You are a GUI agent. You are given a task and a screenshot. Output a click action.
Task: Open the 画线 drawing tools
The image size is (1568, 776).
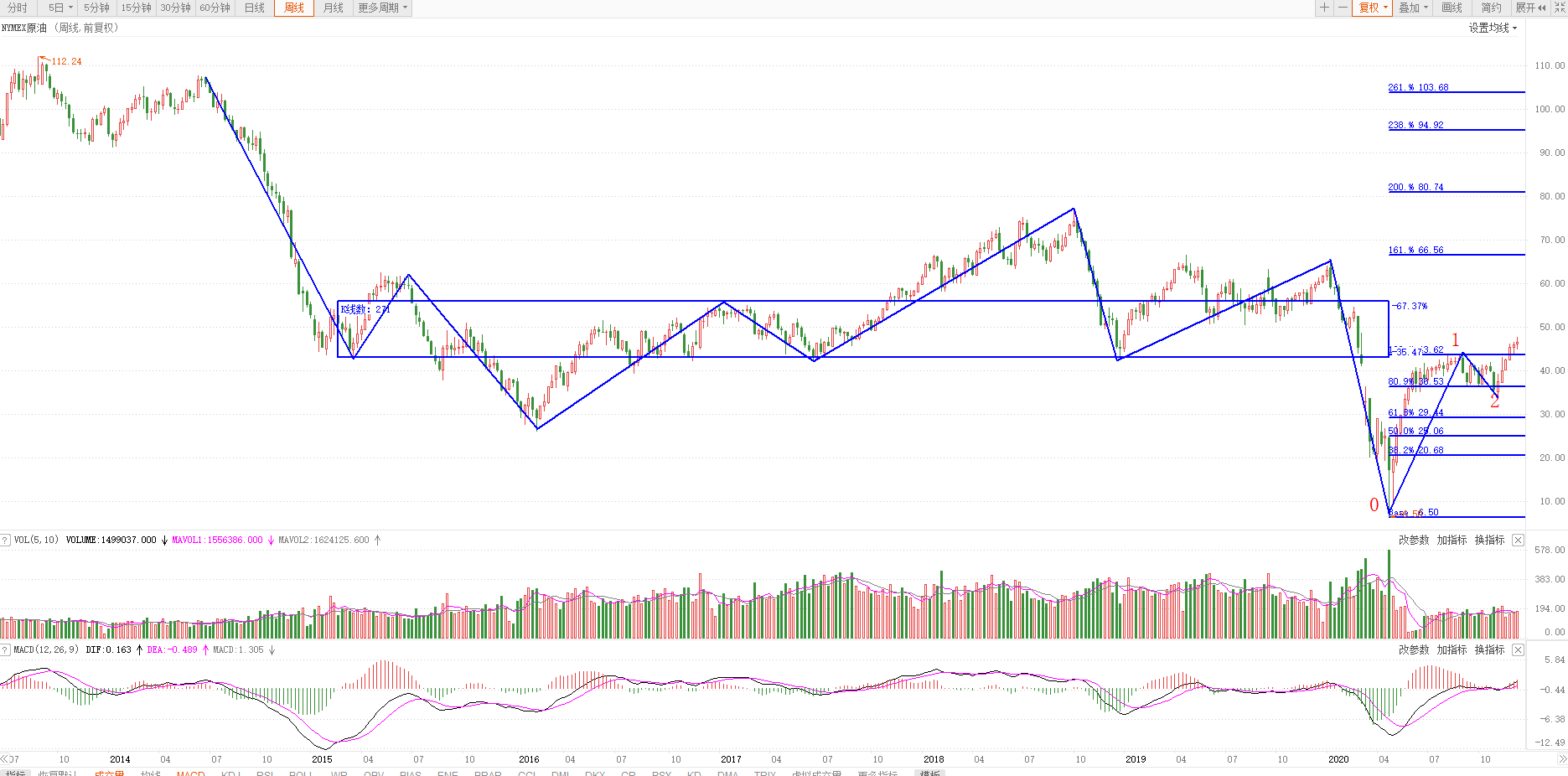click(1452, 8)
